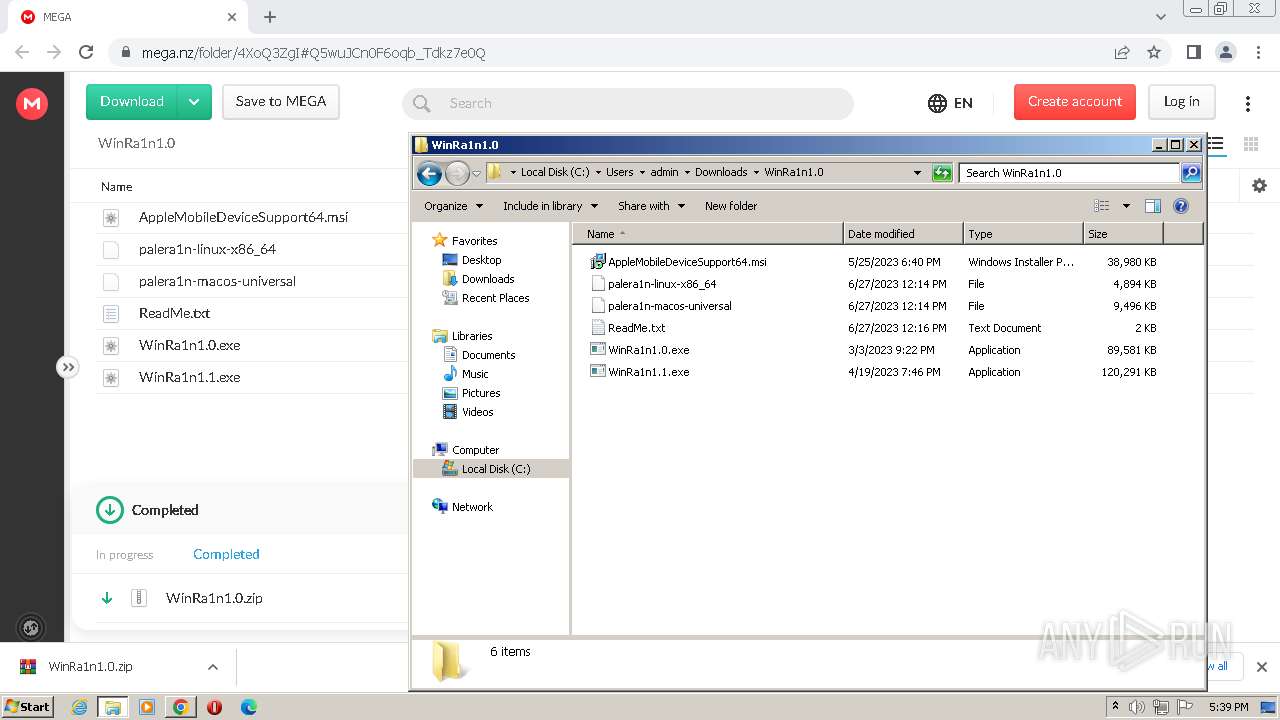
Task: Click the red Create account button
Action: click(1075, 102)
